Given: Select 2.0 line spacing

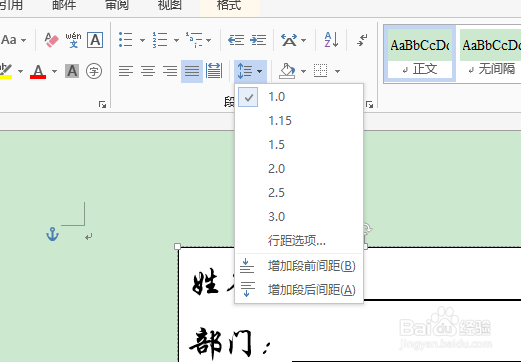Looking at the screenshot, I should [x=299, y=169].
